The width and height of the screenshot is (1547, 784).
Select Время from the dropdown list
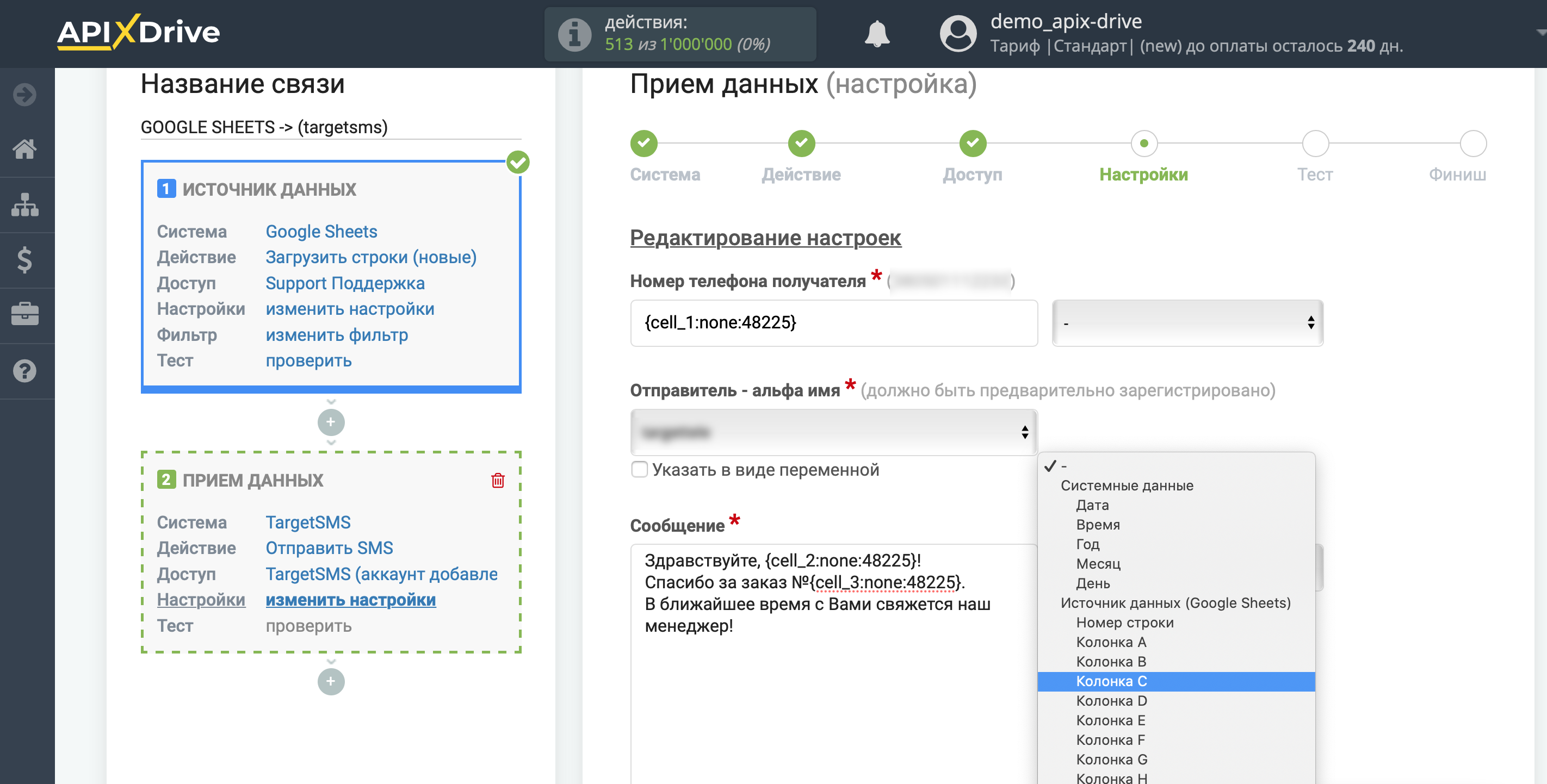tap(1176, 524)
